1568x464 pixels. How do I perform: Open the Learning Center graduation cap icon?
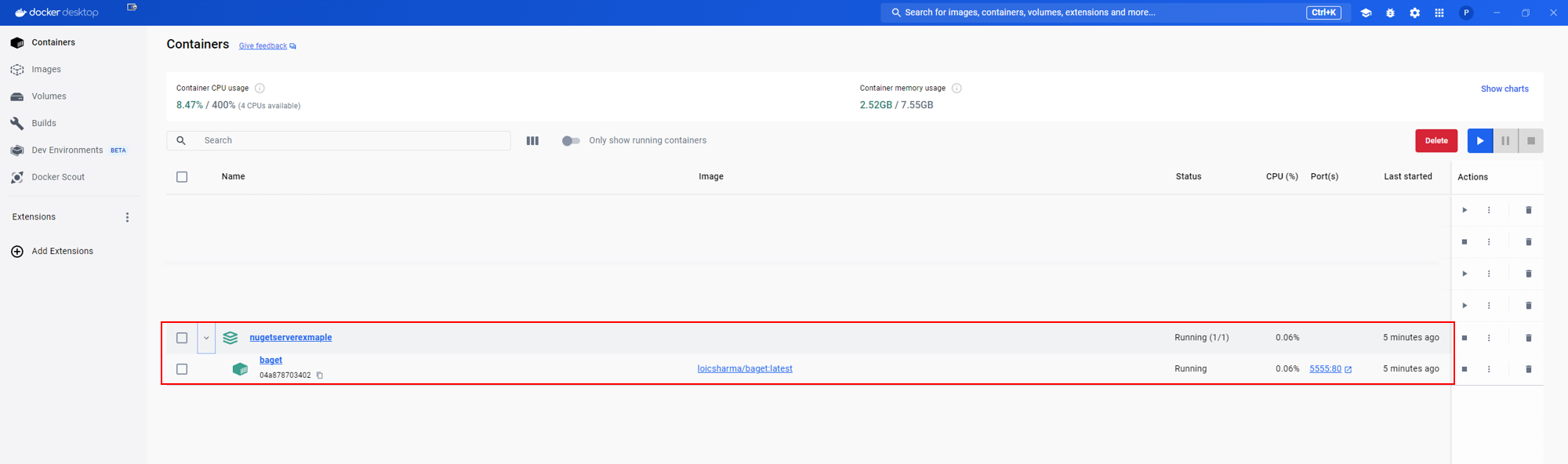[1366, 13]
